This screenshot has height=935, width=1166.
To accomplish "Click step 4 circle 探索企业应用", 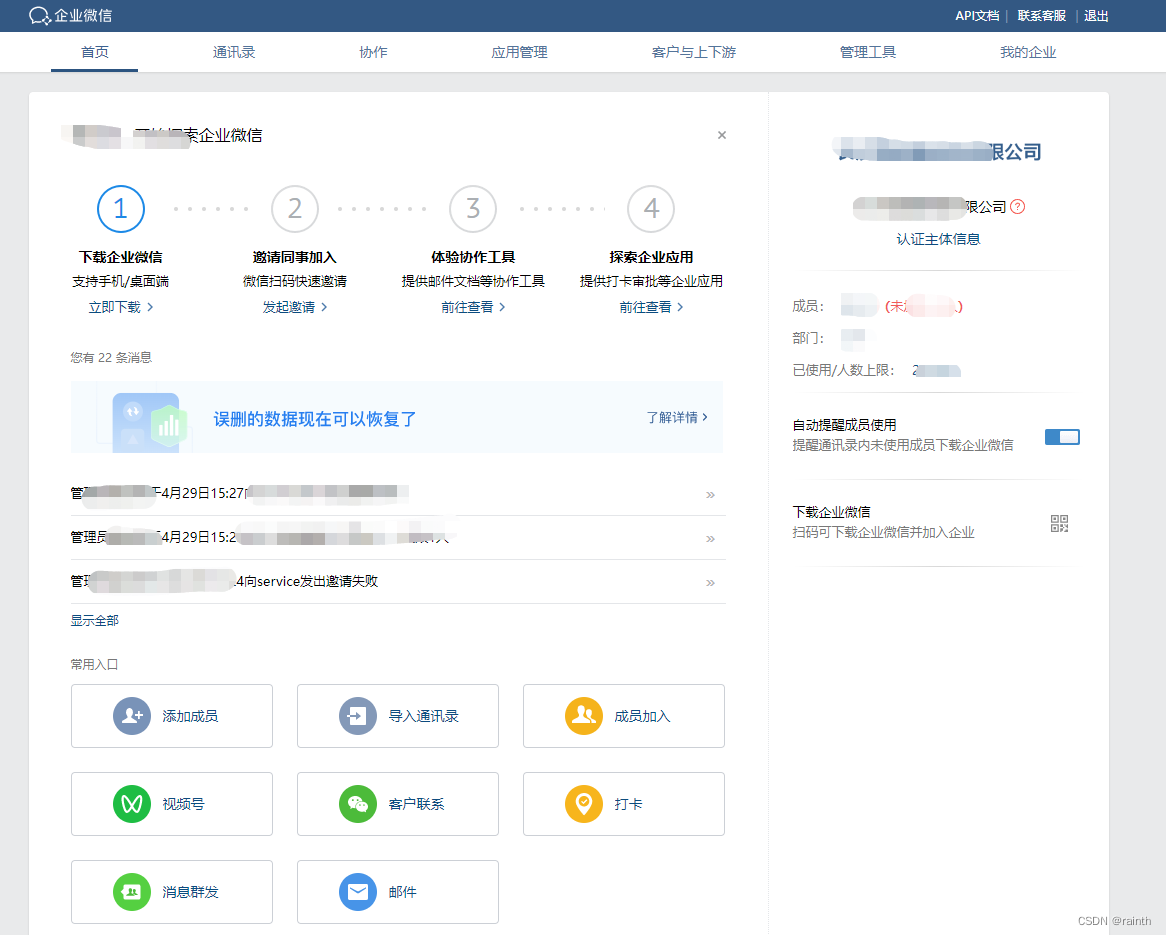I will (x=651, y=209).
